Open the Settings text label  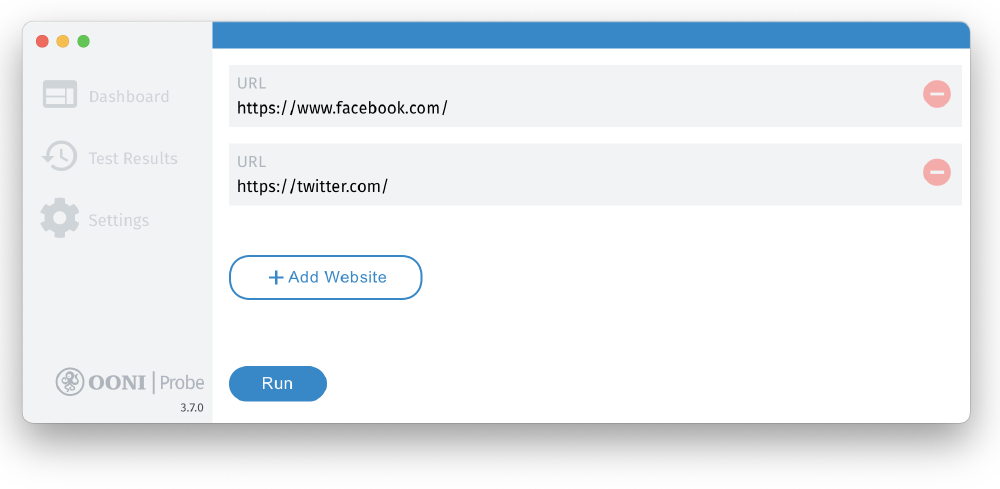118,221
